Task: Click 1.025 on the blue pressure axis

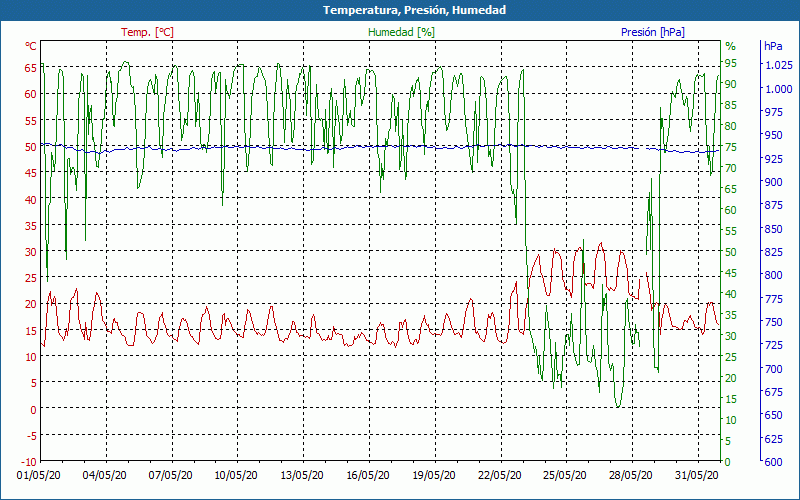Action: [779, 65]
